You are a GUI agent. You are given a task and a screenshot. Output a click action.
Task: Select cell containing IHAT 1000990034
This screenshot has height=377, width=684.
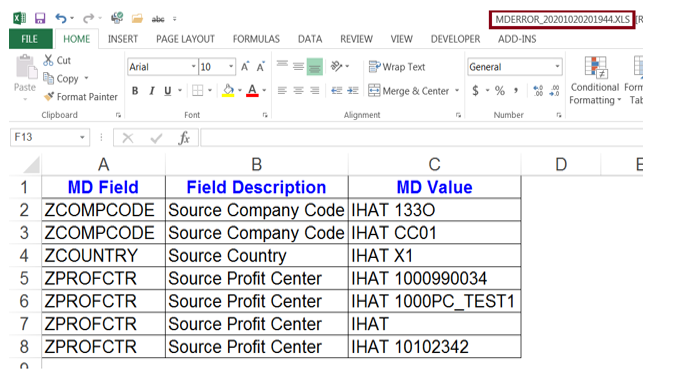tap(434, 278)
